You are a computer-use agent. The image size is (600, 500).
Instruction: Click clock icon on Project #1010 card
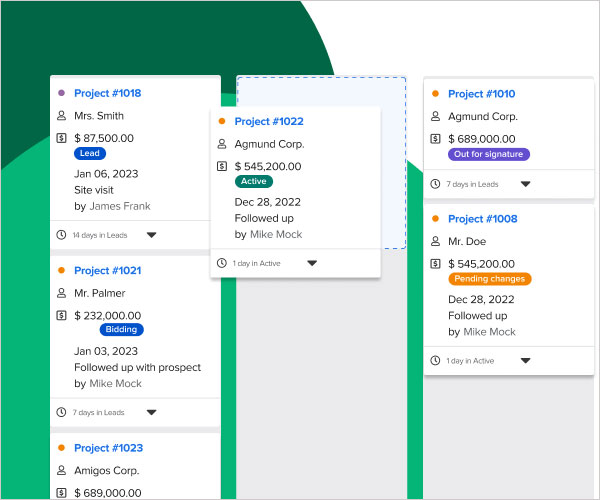[435, 184]
